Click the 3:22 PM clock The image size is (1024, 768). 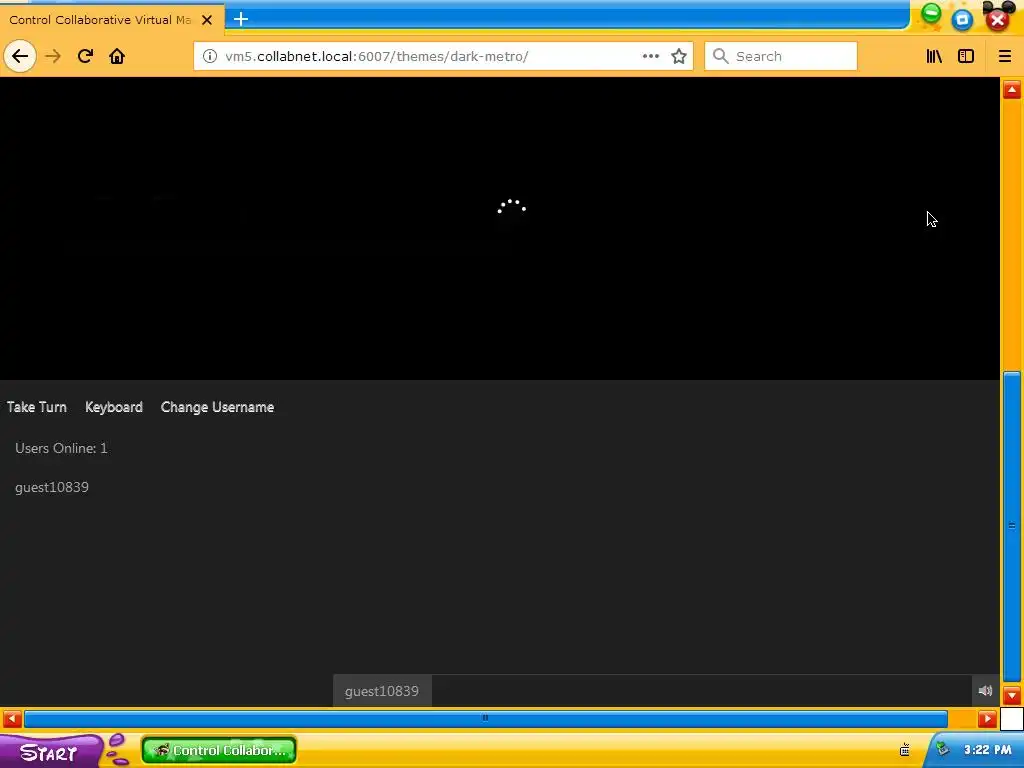[987, 750]
